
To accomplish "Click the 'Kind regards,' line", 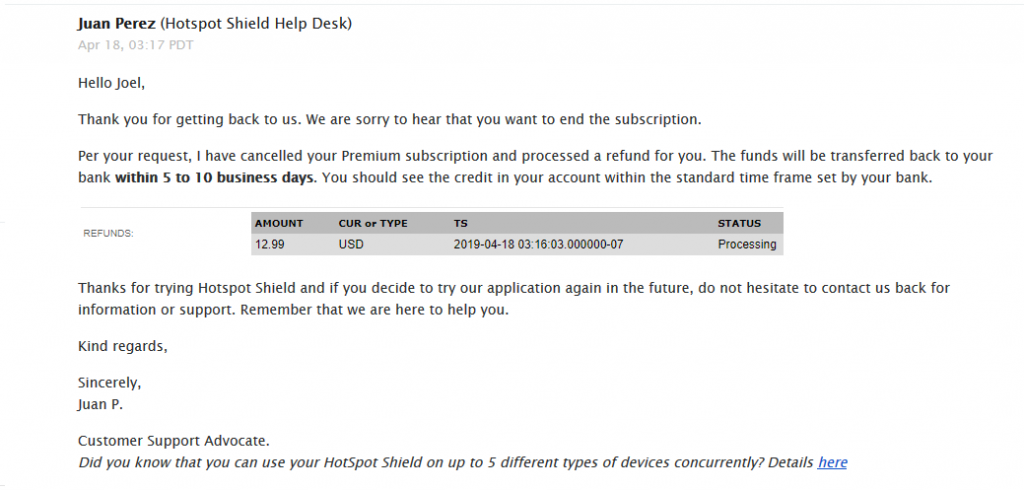I will click(x=123, y=347).
